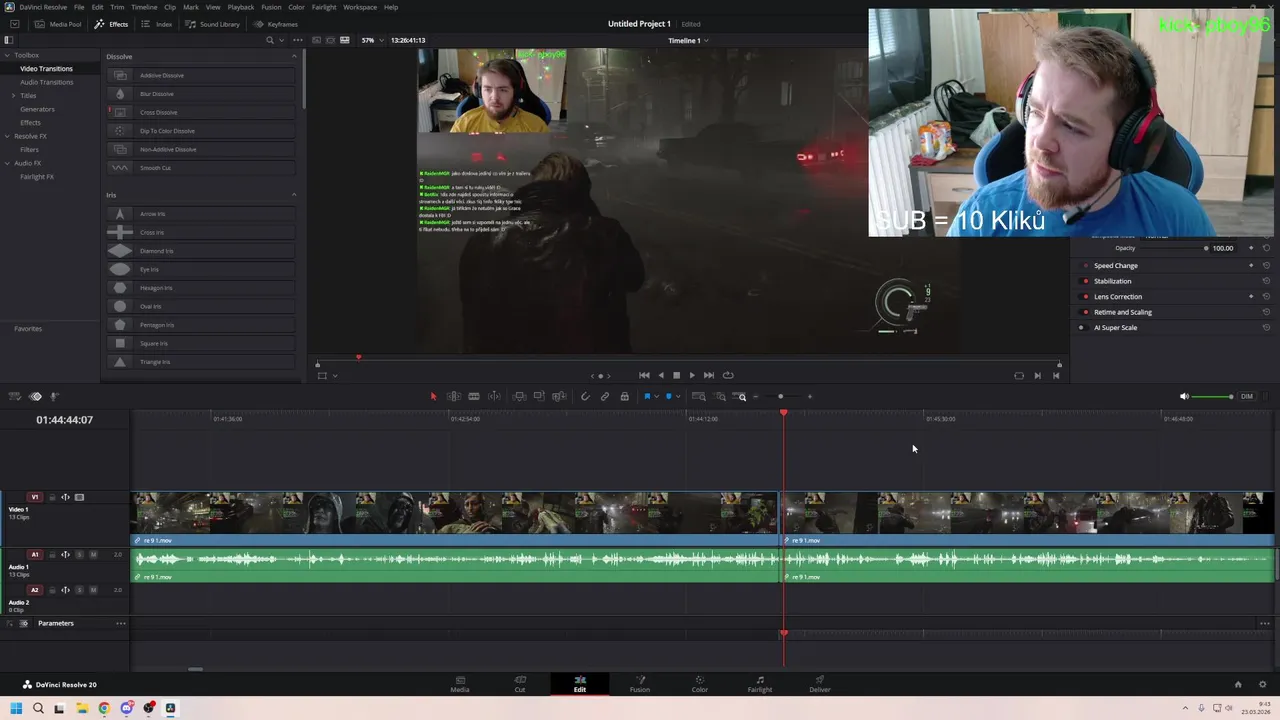The image size is (1280, 720).
Task: Select the Smooth Cut transition
Action: coord(200,168)
